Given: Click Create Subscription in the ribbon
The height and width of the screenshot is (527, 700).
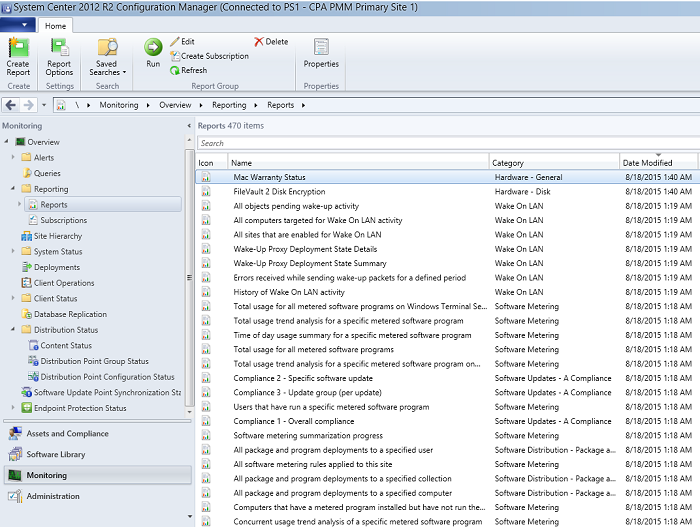Looking at the screenshot, I should point(209,56).
